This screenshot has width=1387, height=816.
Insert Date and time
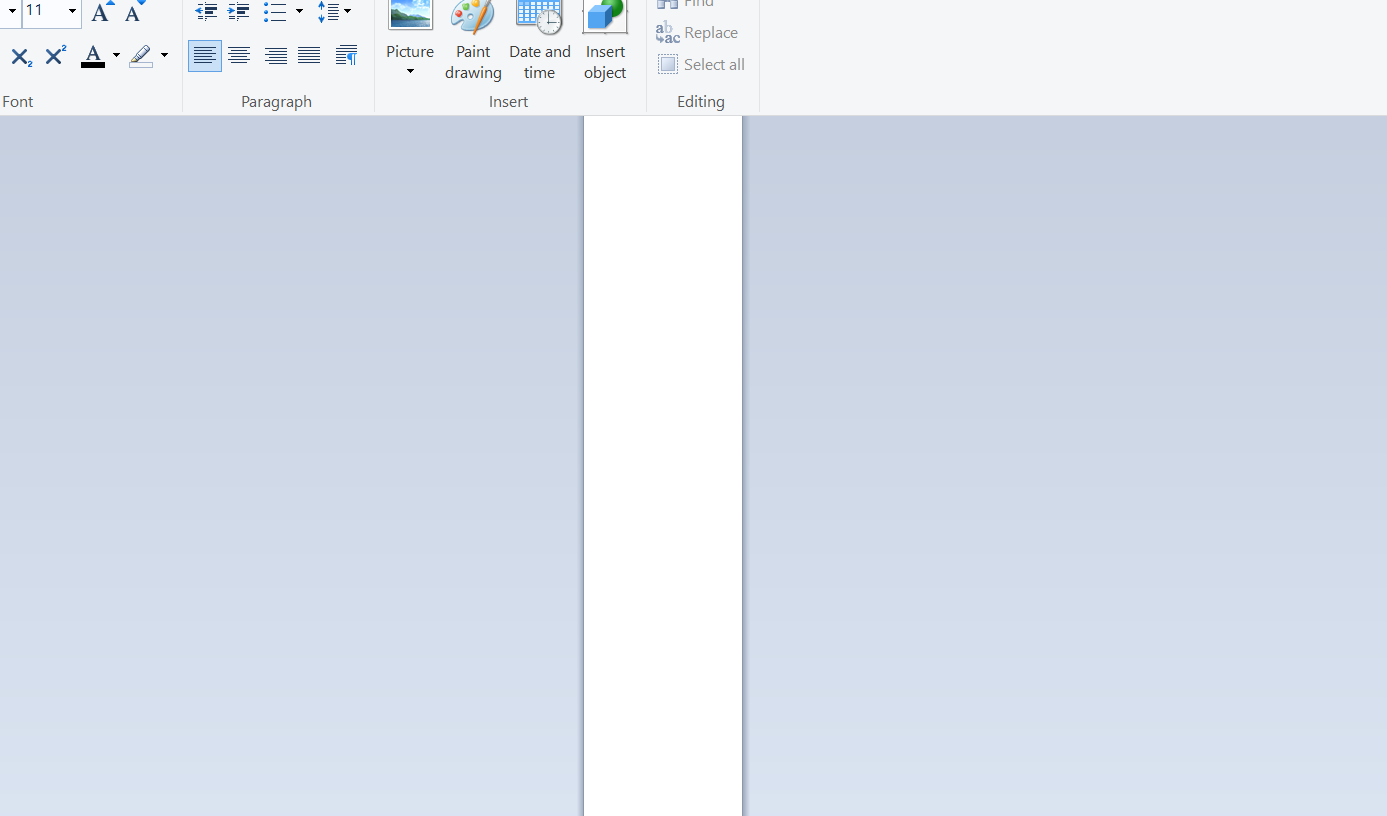[539, 40]
